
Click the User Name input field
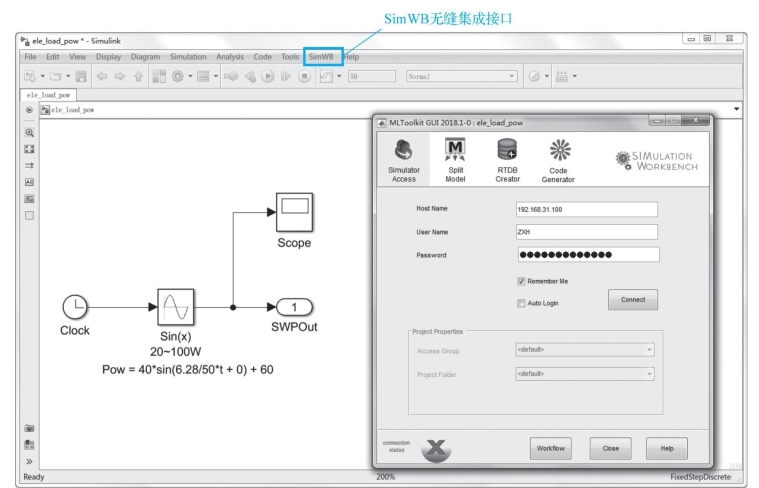point(587,232)
